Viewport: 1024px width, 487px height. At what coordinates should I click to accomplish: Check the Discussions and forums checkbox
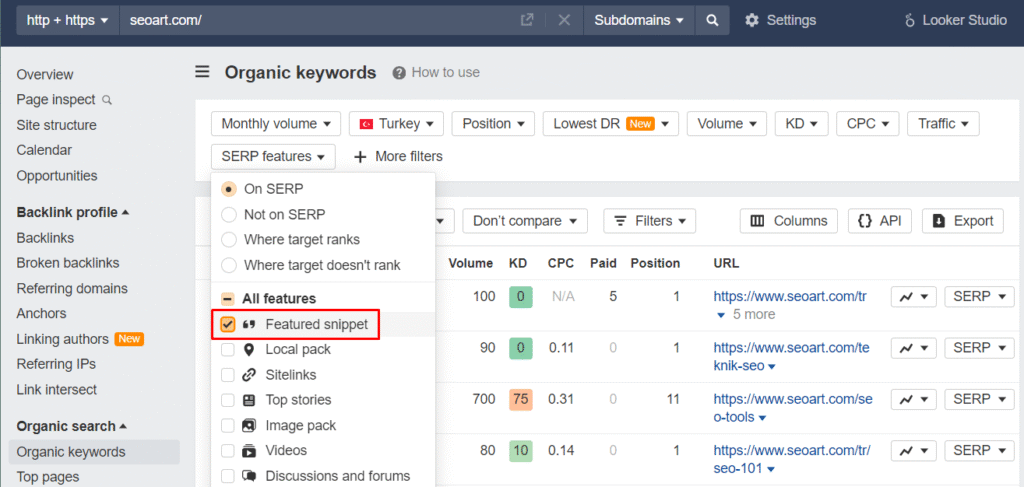tap(228, 476)
